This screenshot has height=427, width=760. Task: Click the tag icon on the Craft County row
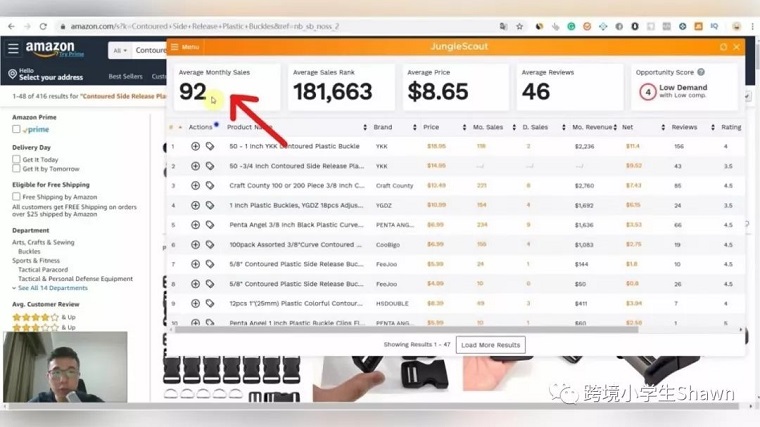click(210, 185)
